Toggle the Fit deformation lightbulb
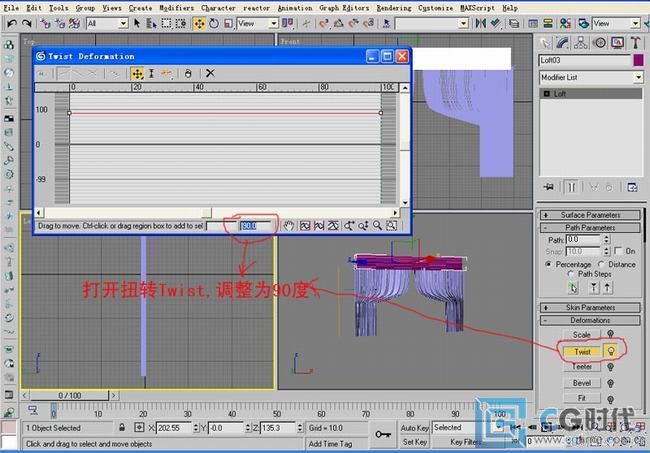Viewport: 650px width, 453px height. [611, 400]
